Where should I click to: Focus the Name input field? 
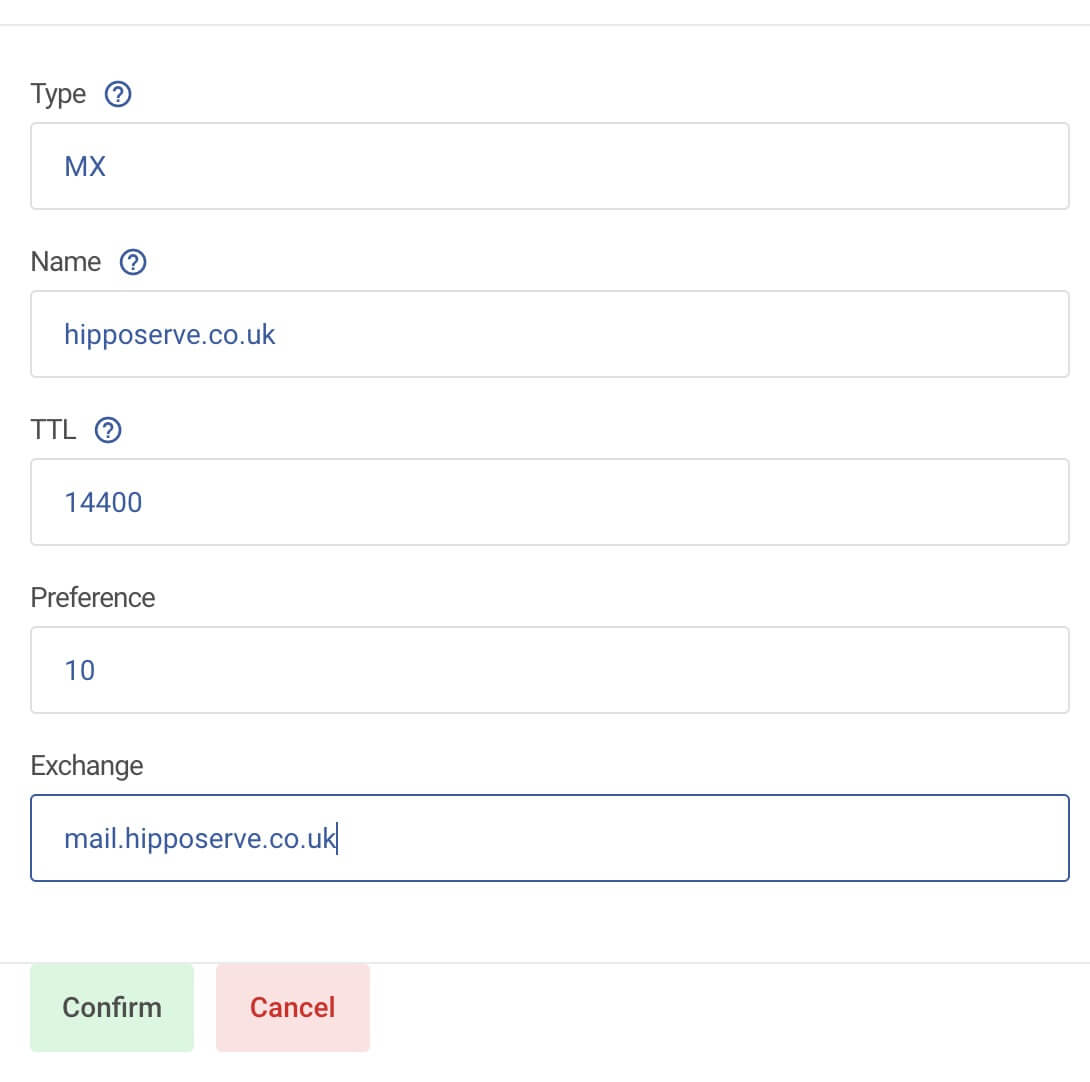pyautogui.click(x=550, y=334)
